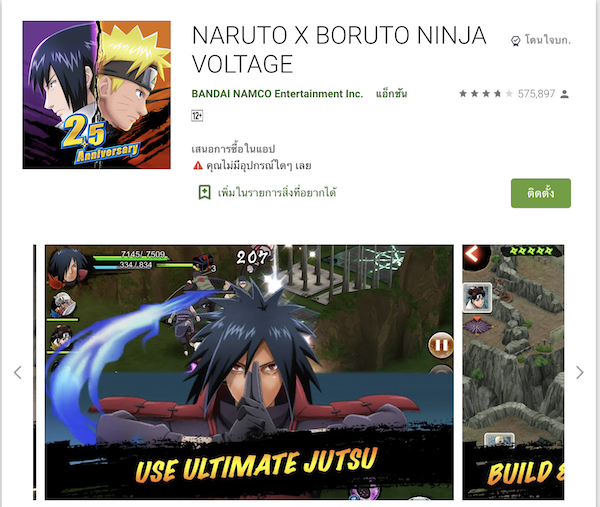Click the wishlist bookmark icon

(204, 192)
